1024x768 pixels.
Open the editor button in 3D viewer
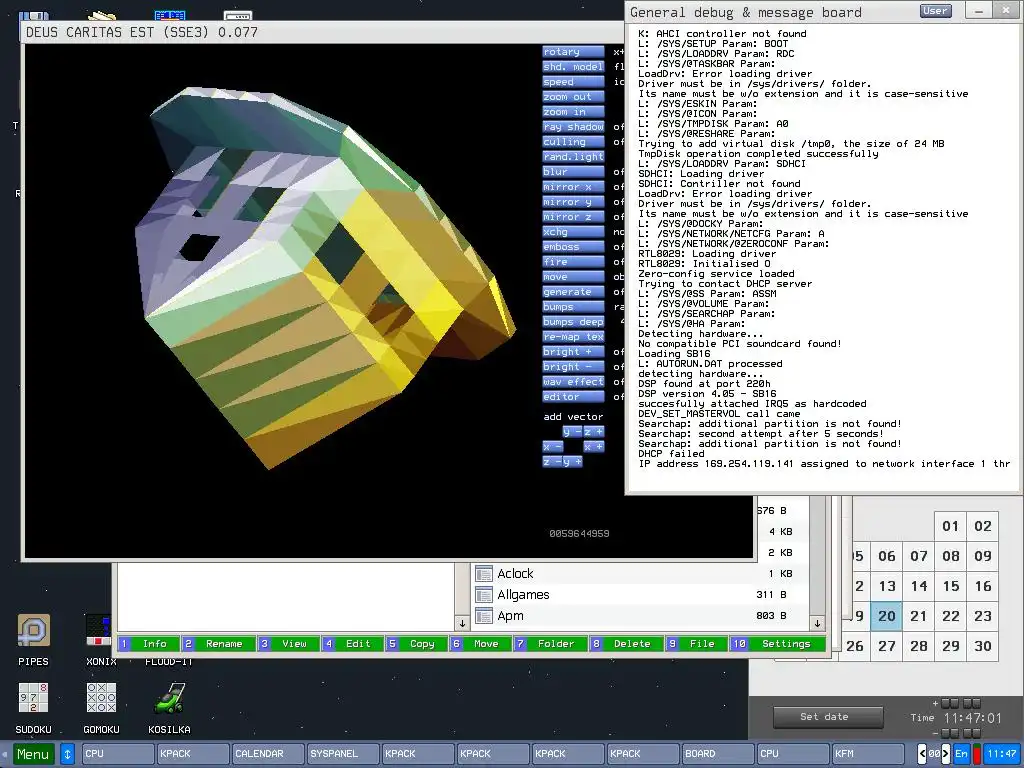[573, 397]
